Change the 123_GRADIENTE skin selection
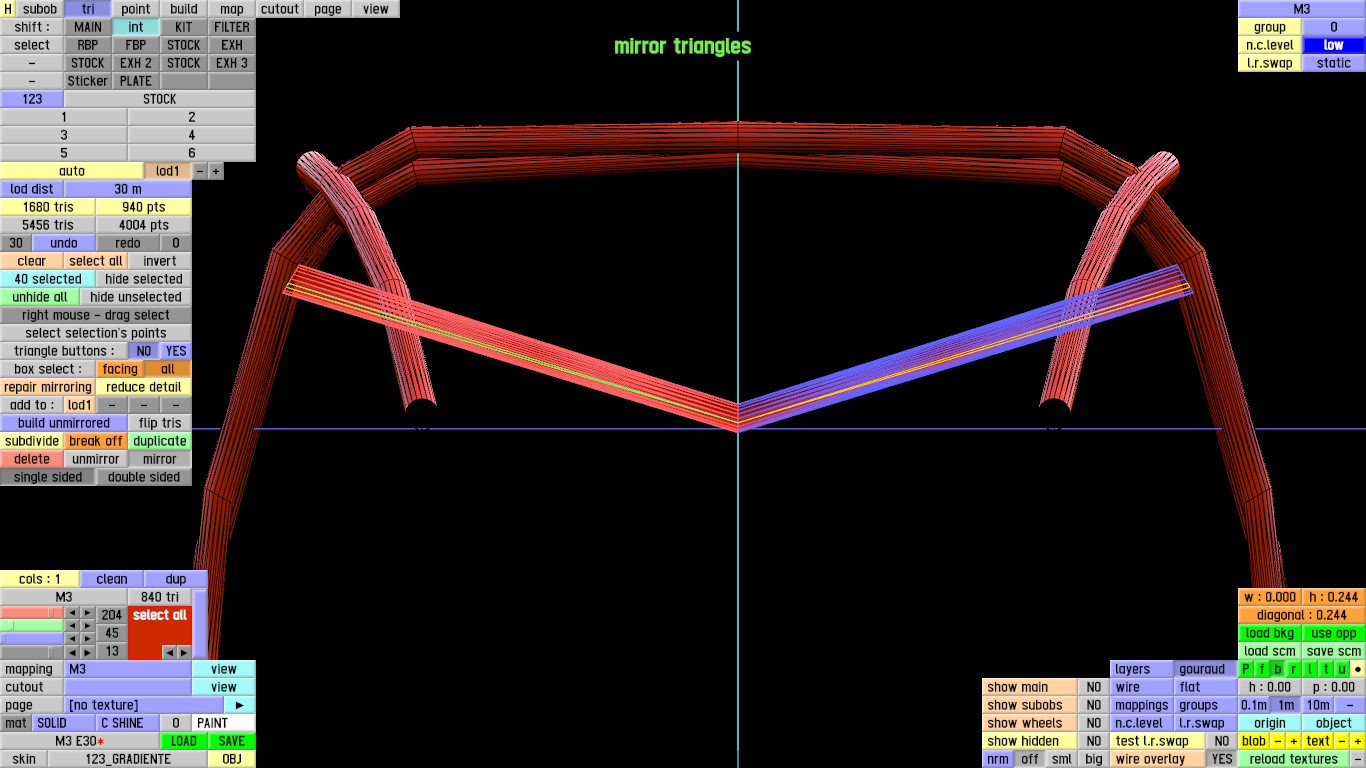 127,759
